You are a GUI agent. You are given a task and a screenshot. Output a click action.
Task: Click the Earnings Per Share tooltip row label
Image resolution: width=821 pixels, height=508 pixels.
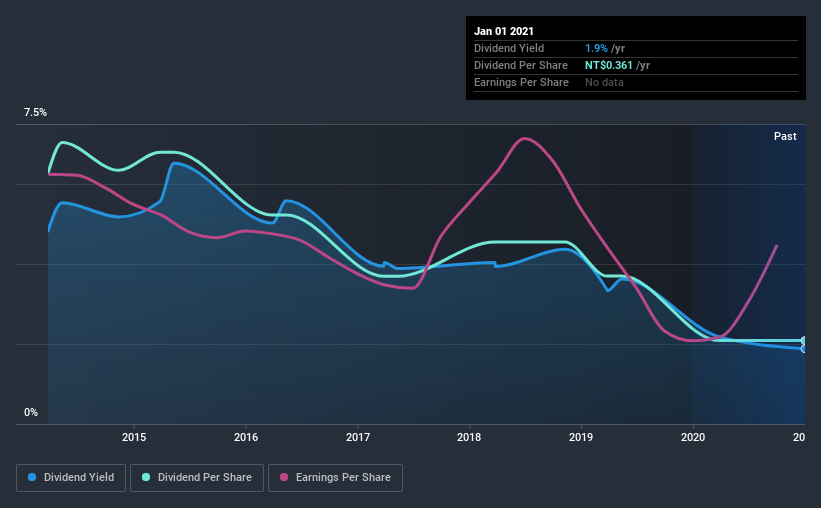pos(522,82)
